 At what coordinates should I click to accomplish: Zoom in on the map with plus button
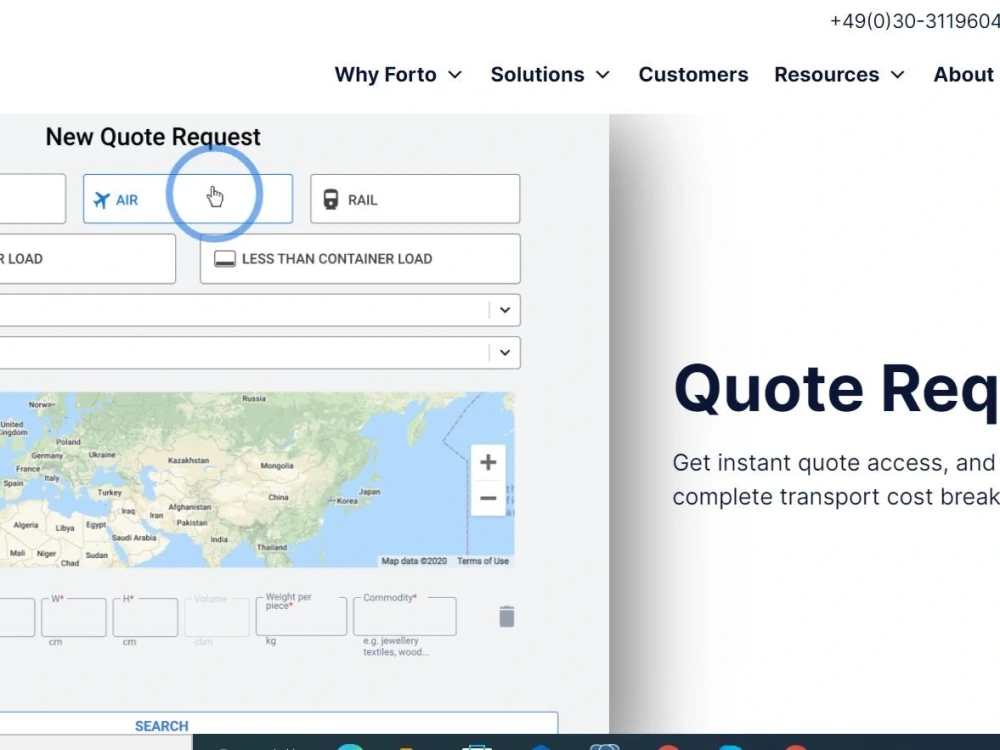click(x=488, y=462)
